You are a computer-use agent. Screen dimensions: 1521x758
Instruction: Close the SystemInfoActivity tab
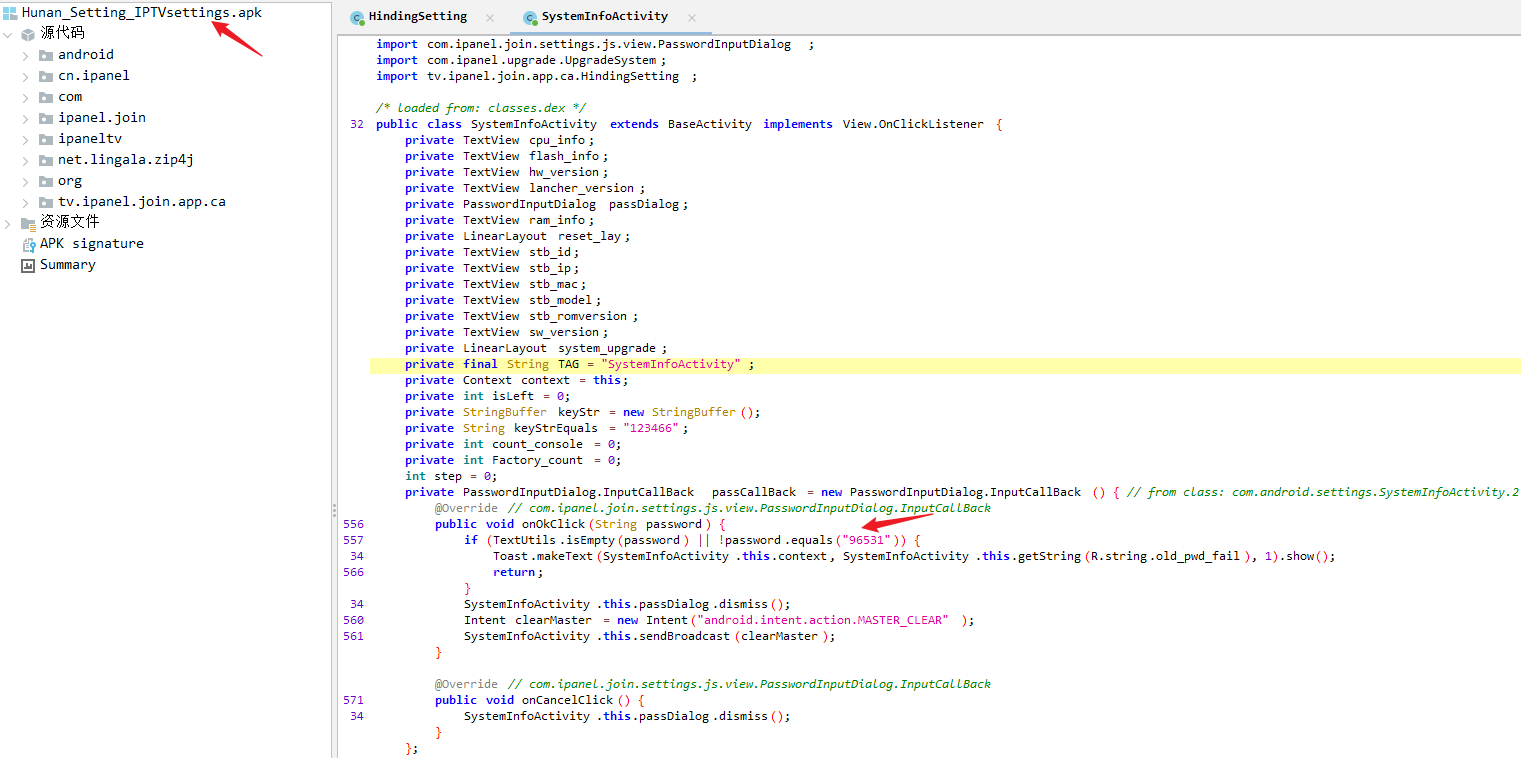[x=692, y=18]
